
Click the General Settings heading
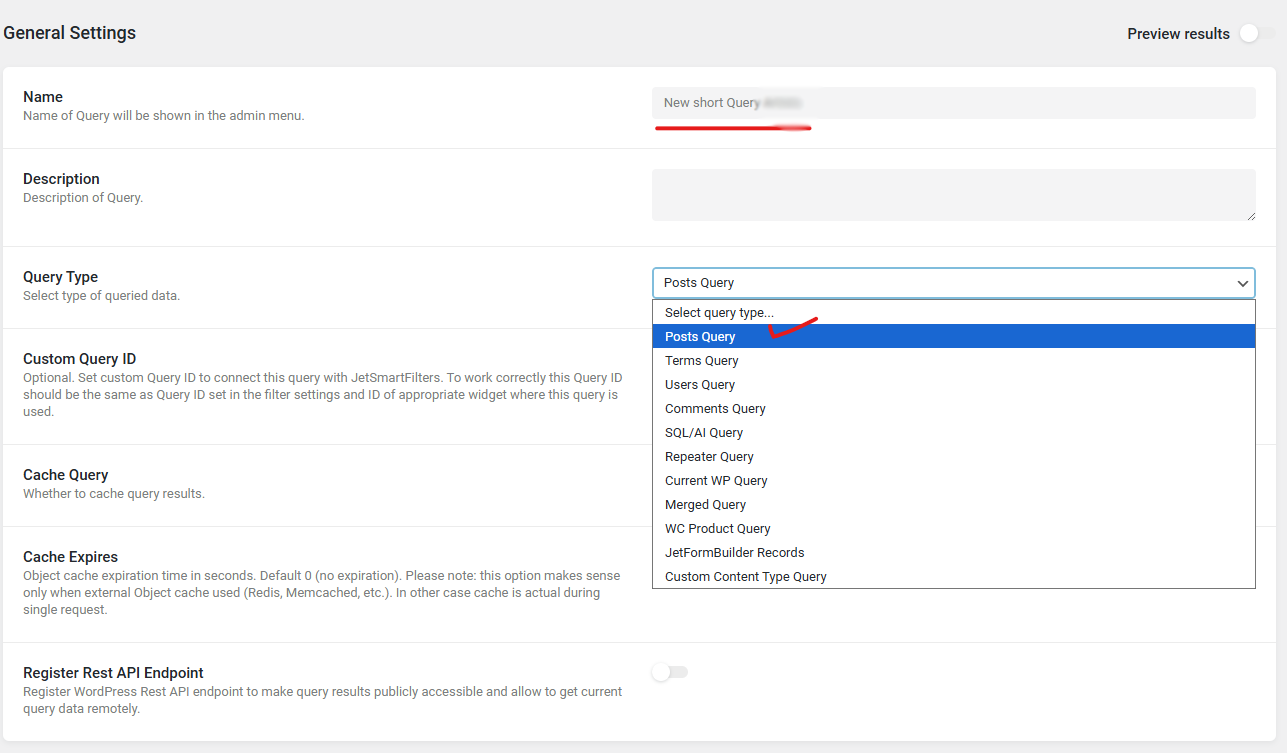point(70,33)
